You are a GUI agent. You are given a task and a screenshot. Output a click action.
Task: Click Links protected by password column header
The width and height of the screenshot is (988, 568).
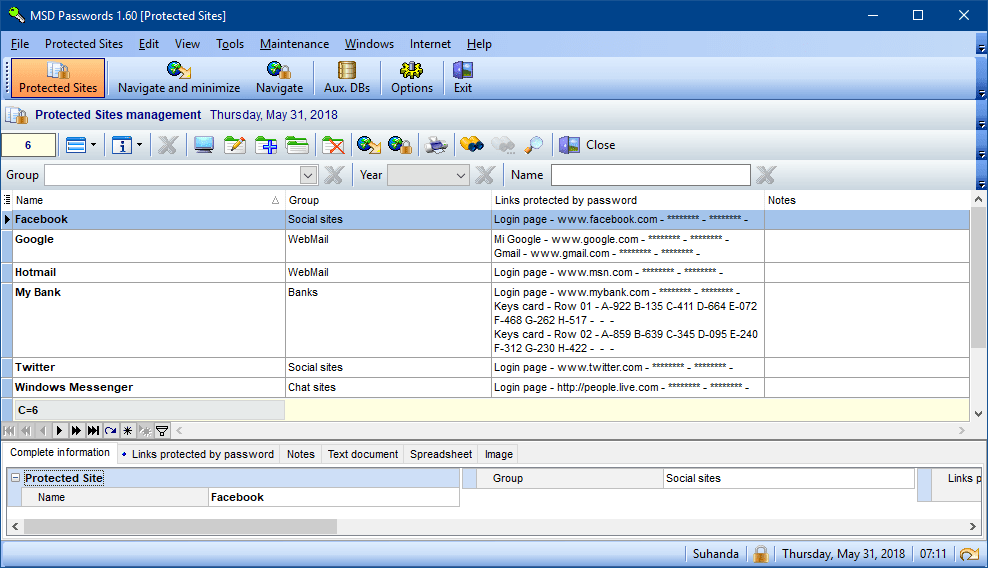(x=628, y=200)
